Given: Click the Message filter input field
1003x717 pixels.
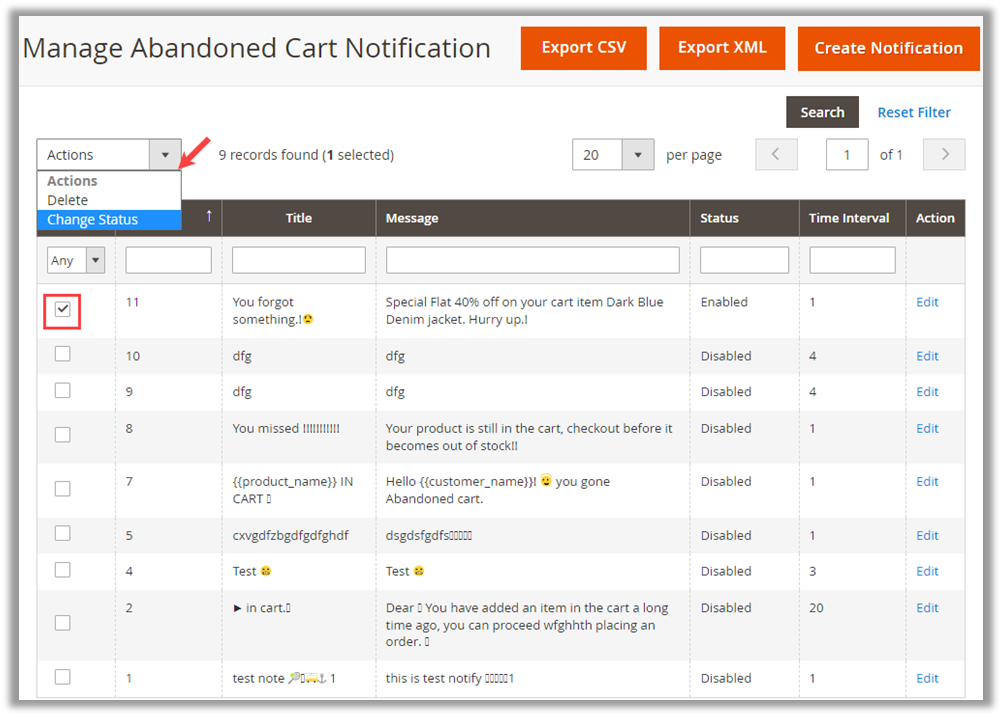Looking at the screenshot, I should (x=532, y=261).
